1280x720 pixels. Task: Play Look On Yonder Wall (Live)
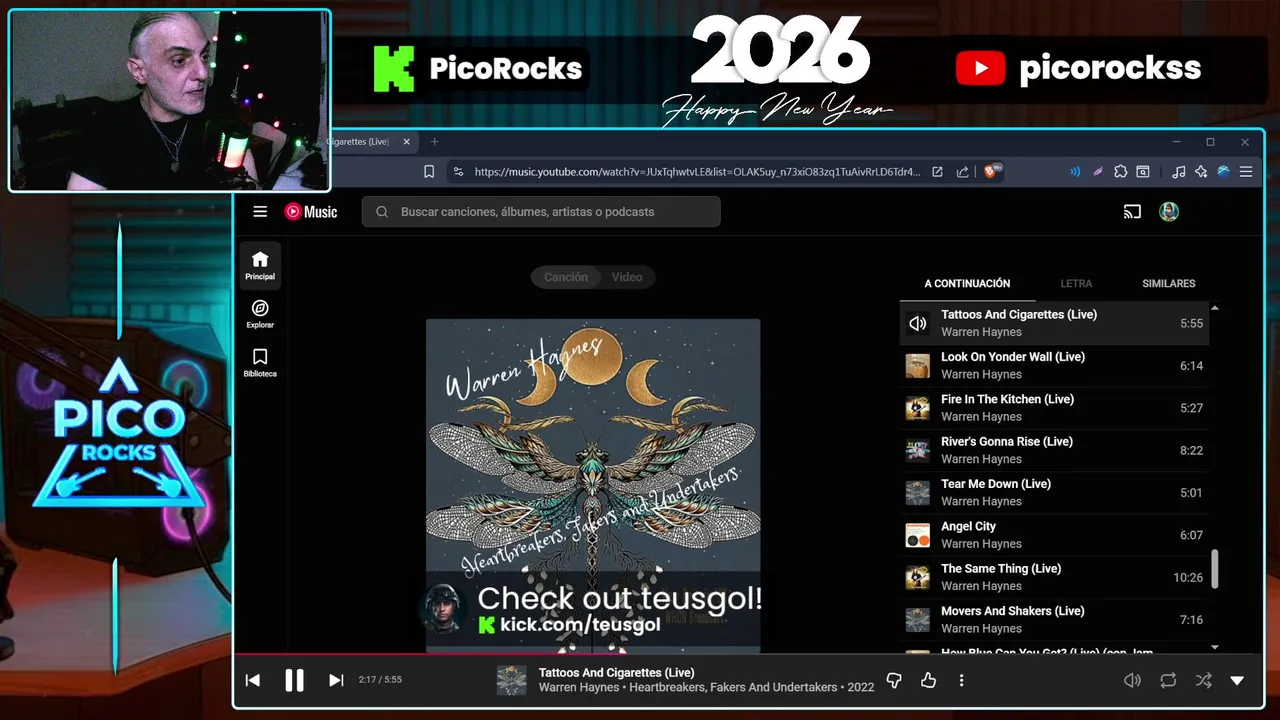click(x=1054, y=365)
